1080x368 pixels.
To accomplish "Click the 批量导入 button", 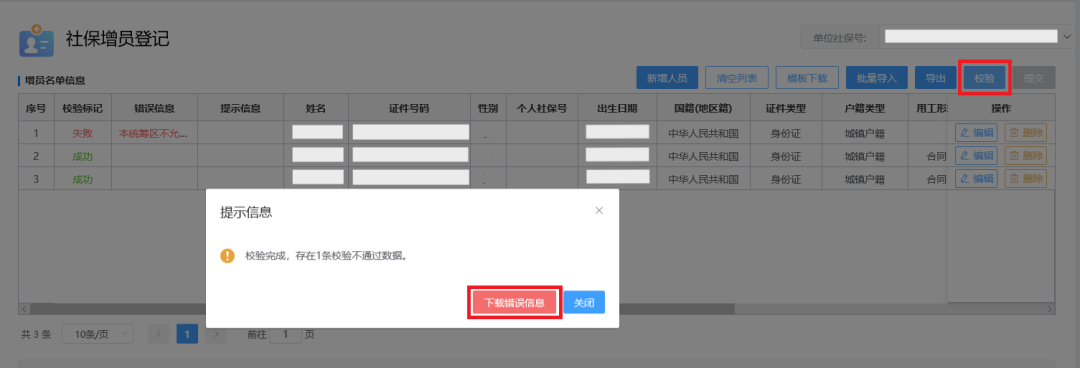I will click(877, 78).
